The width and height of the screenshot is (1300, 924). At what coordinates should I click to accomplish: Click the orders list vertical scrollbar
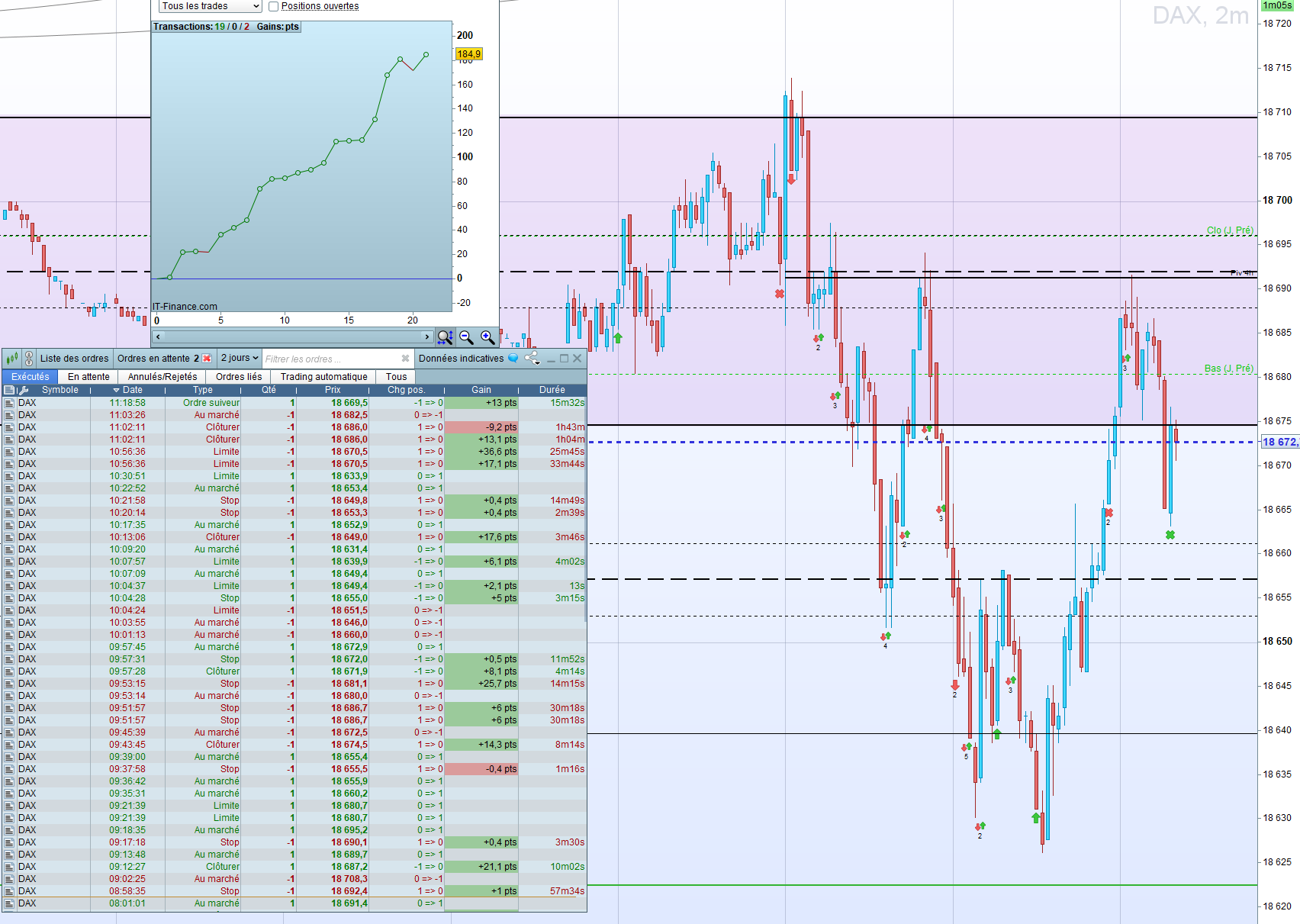pyautogui.click(x=586, y=511)
